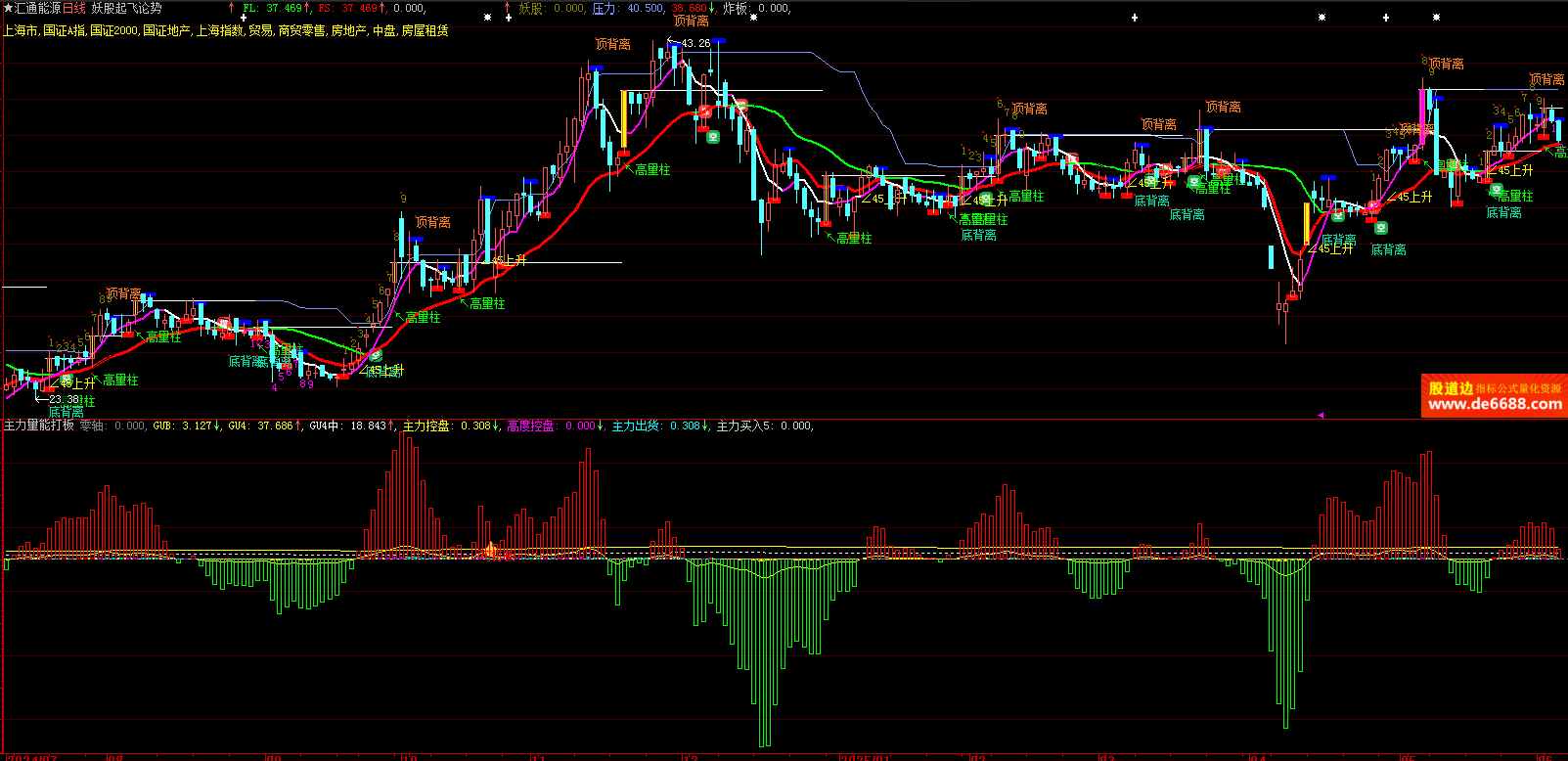This screenshot has height=761, width=1568.
Task: Click the star icon beside 汇通能源
Action: (8, 8)
